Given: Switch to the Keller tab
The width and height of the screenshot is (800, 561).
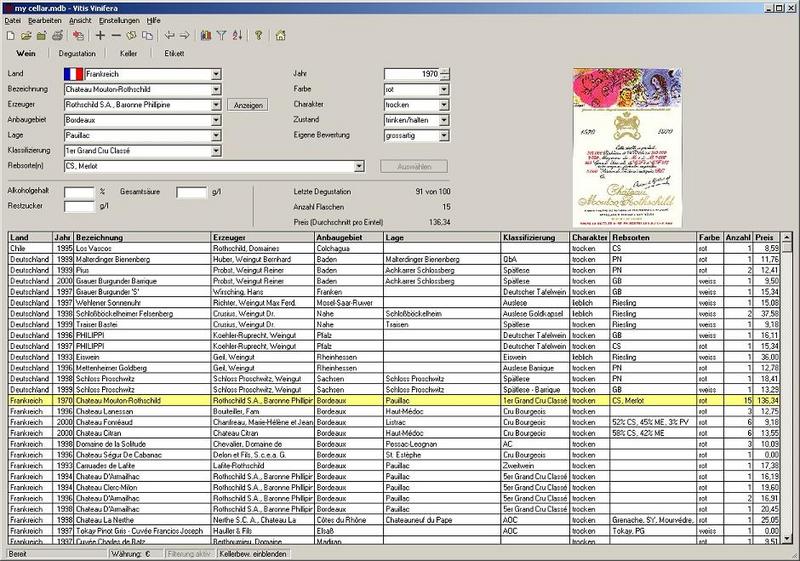Looking at the screenshot, I should coord(129,54).
